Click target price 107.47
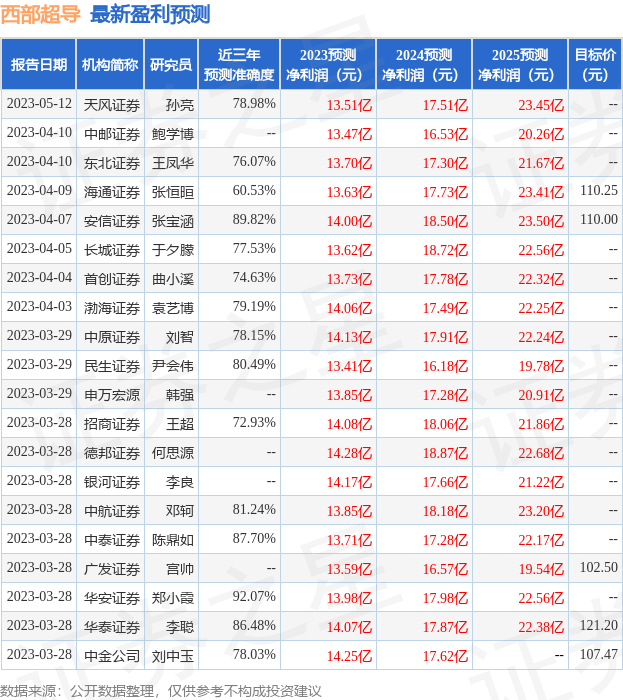 (599, 655)
